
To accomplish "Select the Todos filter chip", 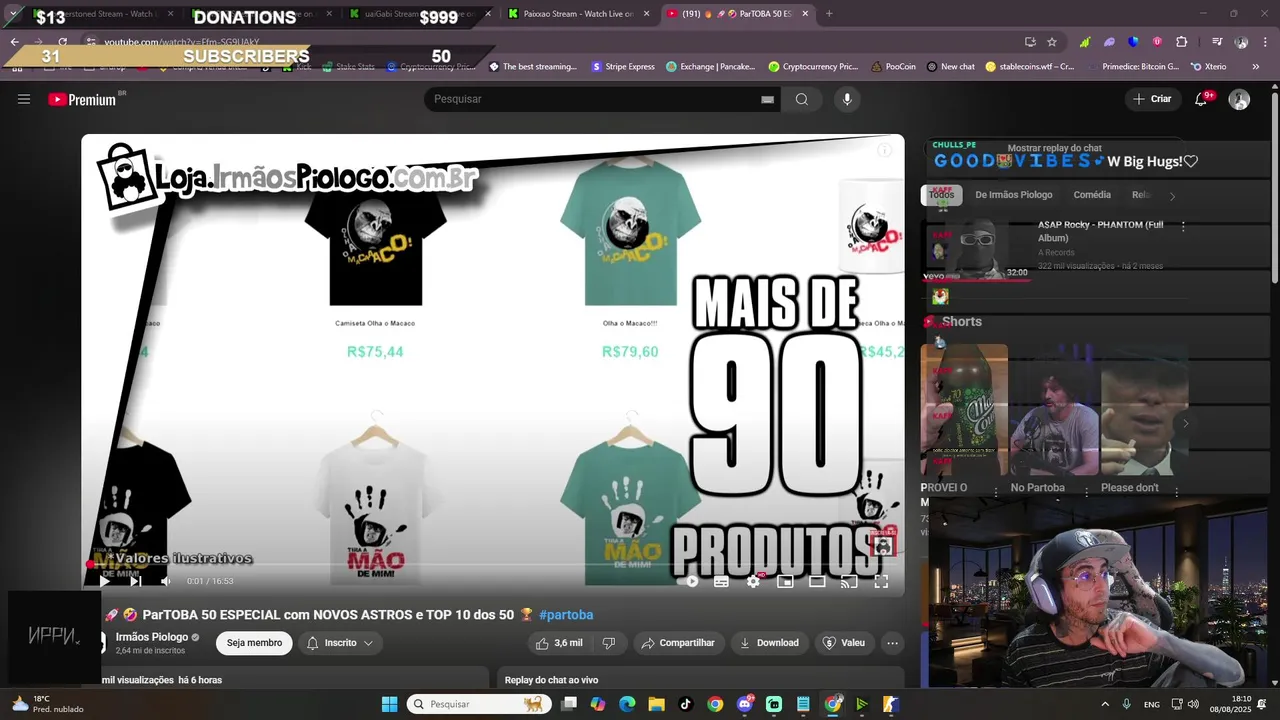I will 941,195.
